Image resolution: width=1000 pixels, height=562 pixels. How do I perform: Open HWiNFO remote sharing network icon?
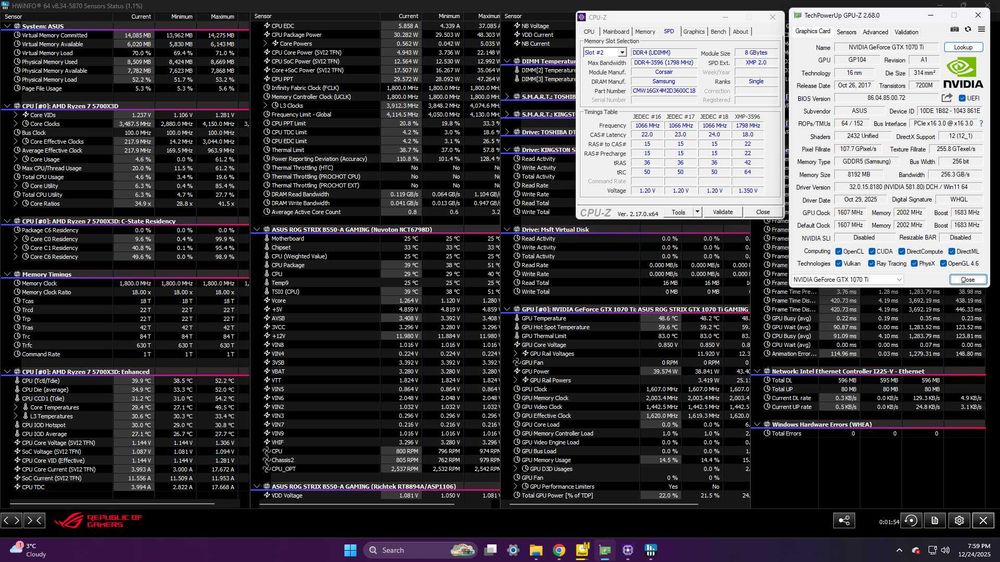click(844, 521)
